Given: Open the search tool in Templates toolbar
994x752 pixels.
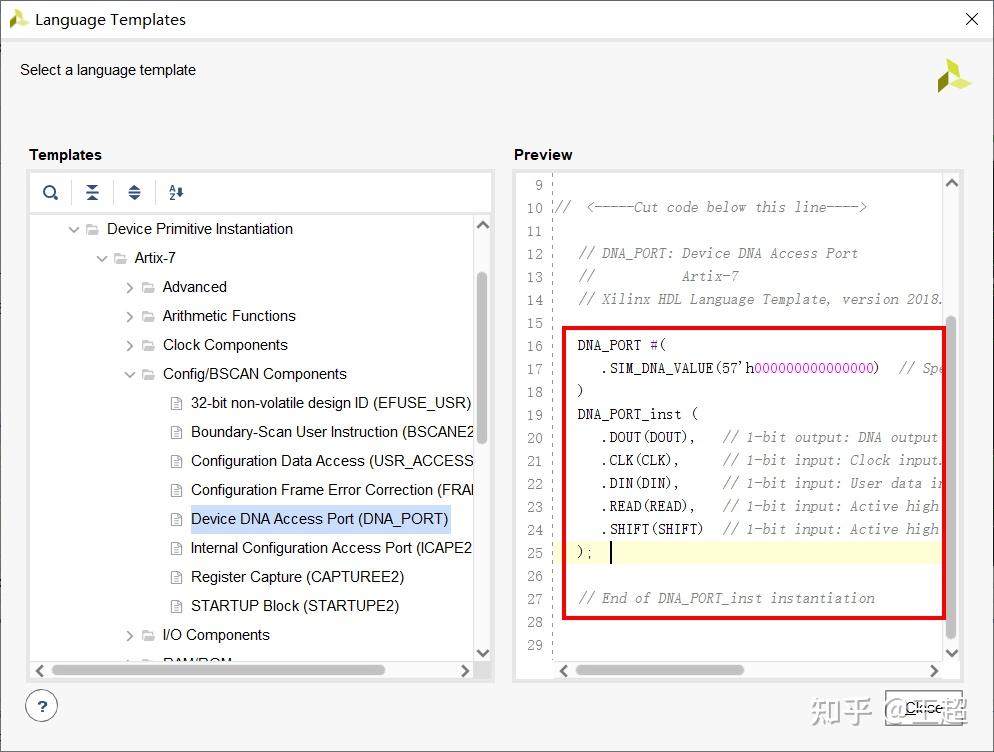Looking at the screenshot, I should [x=50, y=192].
